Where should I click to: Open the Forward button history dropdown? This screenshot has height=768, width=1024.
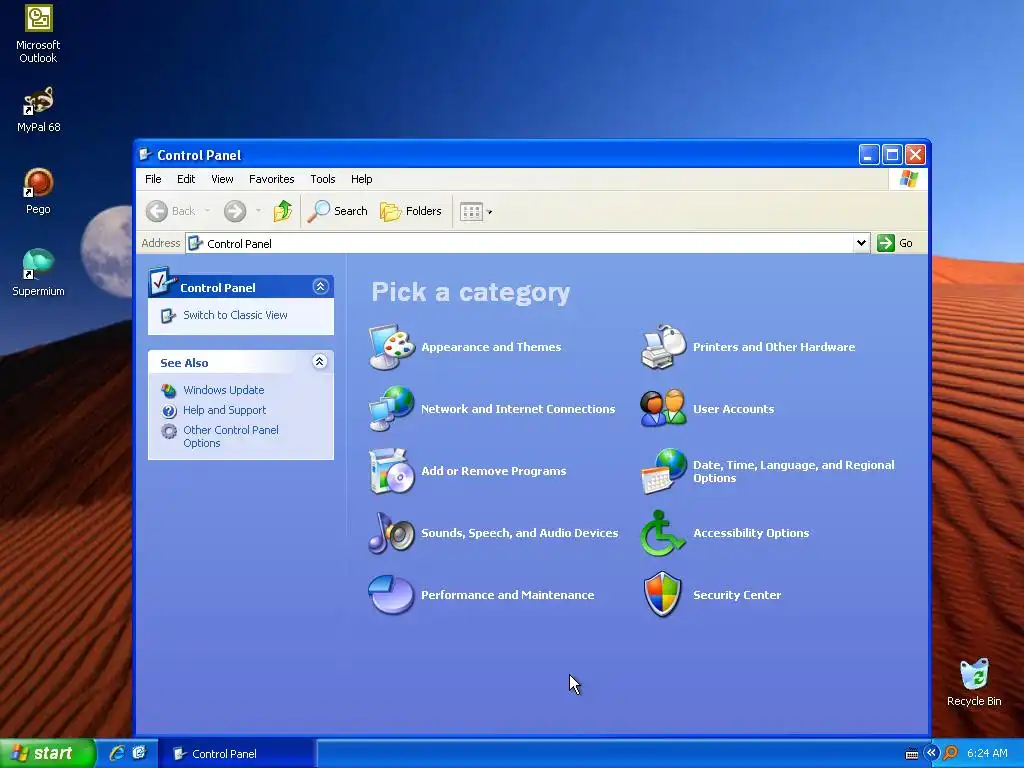259,211
